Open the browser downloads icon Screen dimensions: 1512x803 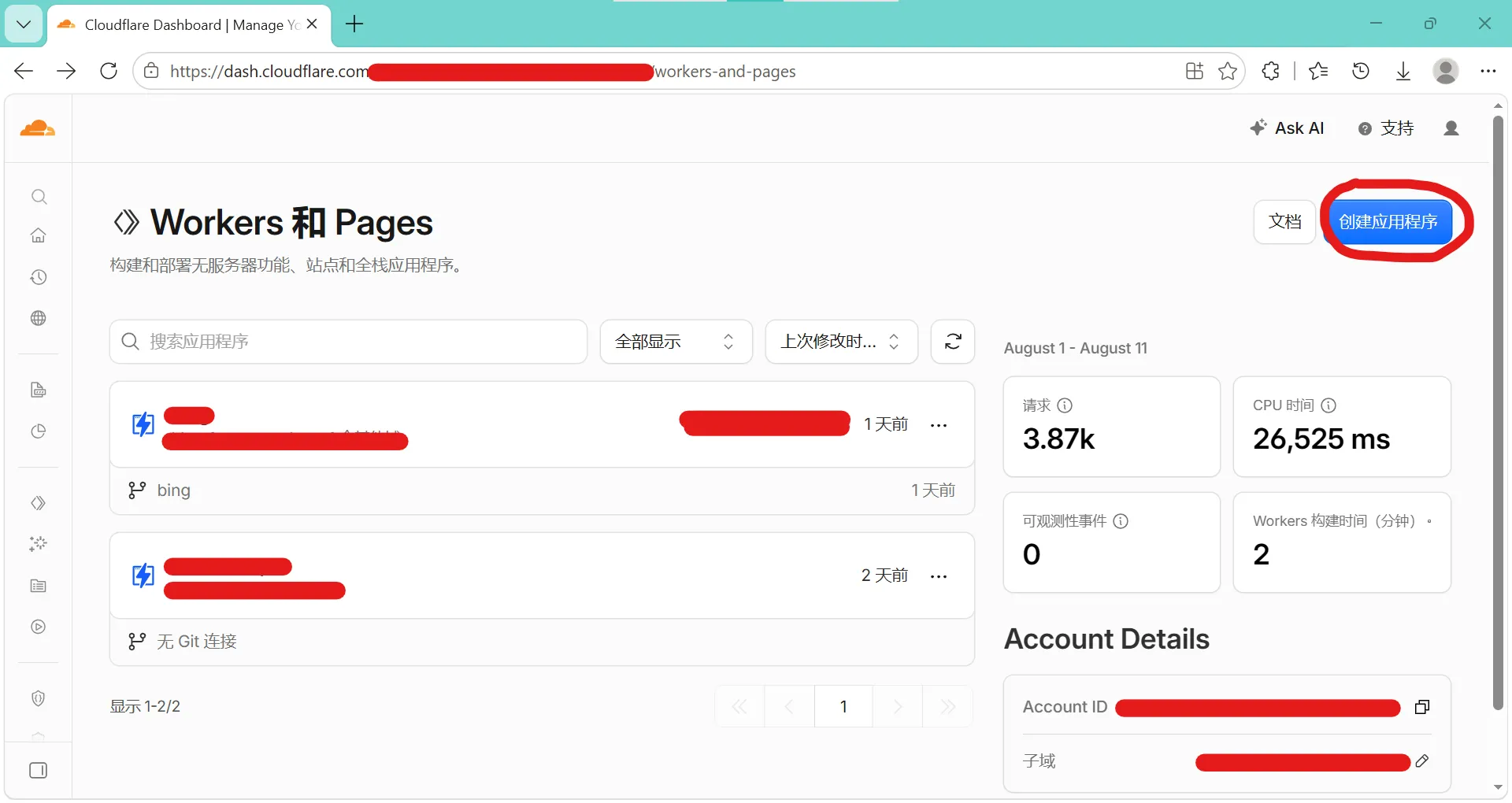(x=1403, y=71)
